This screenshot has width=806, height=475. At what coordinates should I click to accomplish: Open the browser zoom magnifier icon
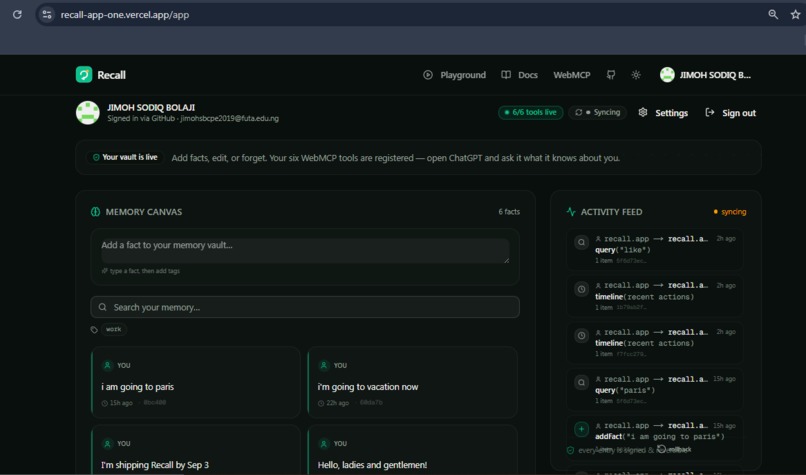pos(773,14)
